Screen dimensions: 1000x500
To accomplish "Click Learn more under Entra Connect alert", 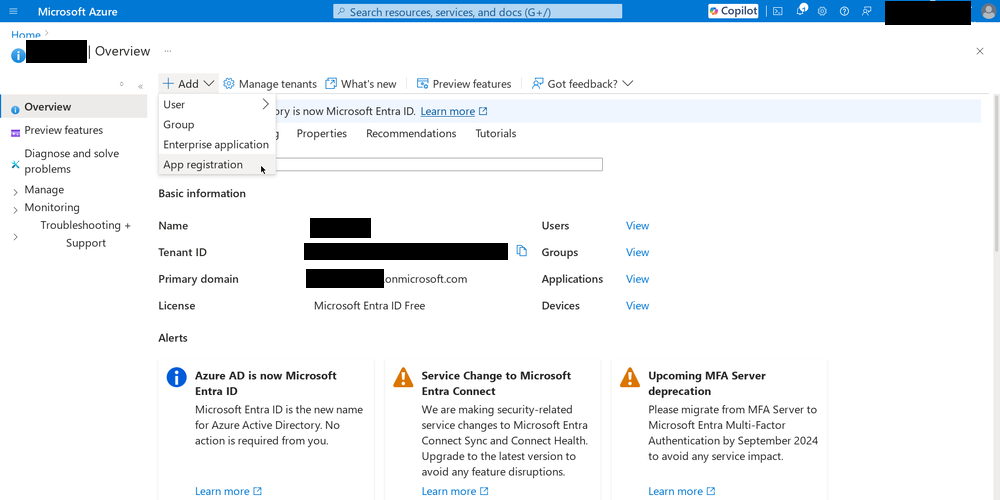I will pyautogui.click(x=455, y=491).
